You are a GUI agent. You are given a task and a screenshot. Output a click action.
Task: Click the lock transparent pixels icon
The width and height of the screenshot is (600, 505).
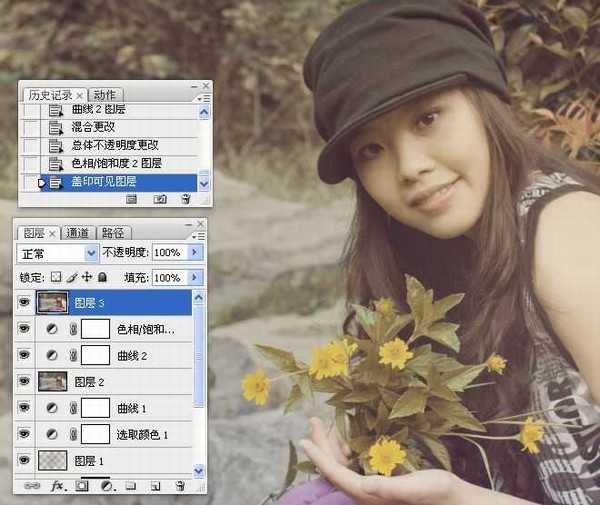[x=56, y=277]
